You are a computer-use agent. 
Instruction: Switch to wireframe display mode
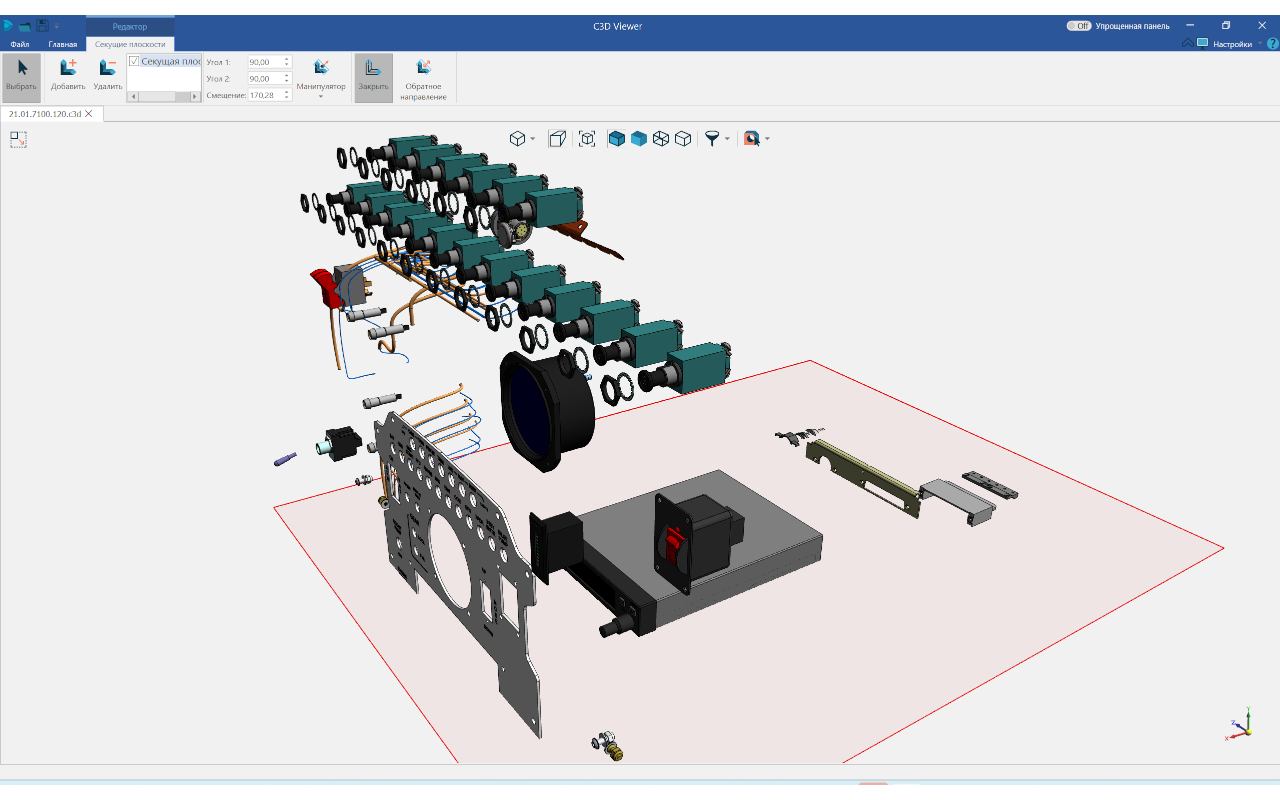661,139
